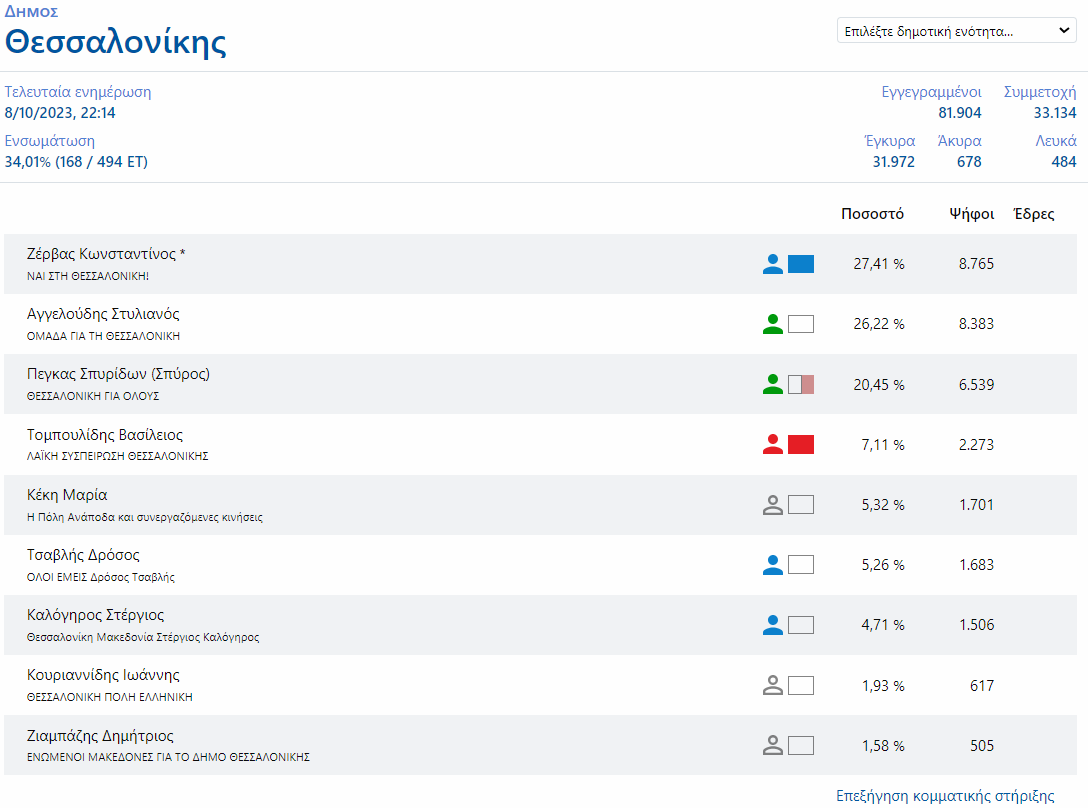This screenshot has height=808, width=1088.
Task: Open the party support explanation link
Action: point(945,796)
